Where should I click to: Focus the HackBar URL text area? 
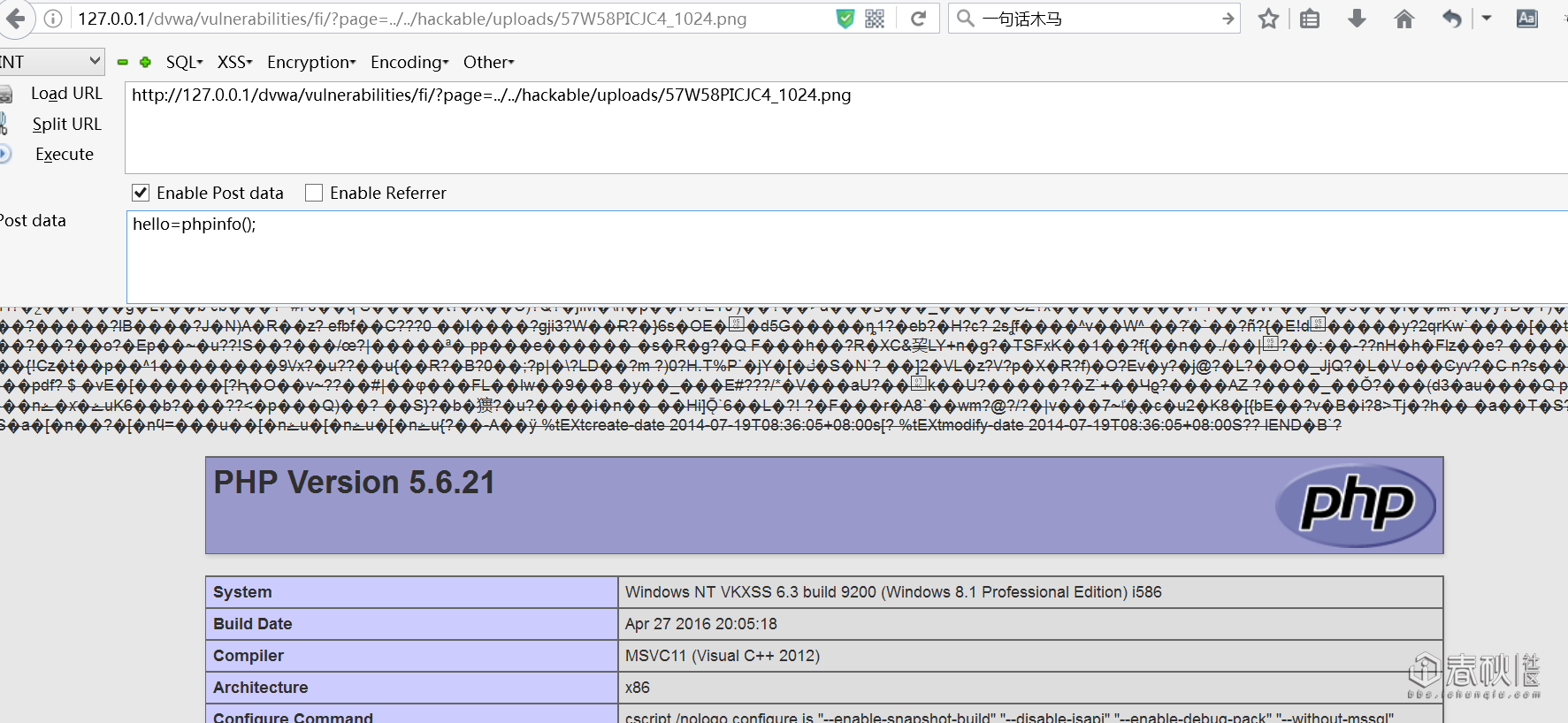point(846,127)
